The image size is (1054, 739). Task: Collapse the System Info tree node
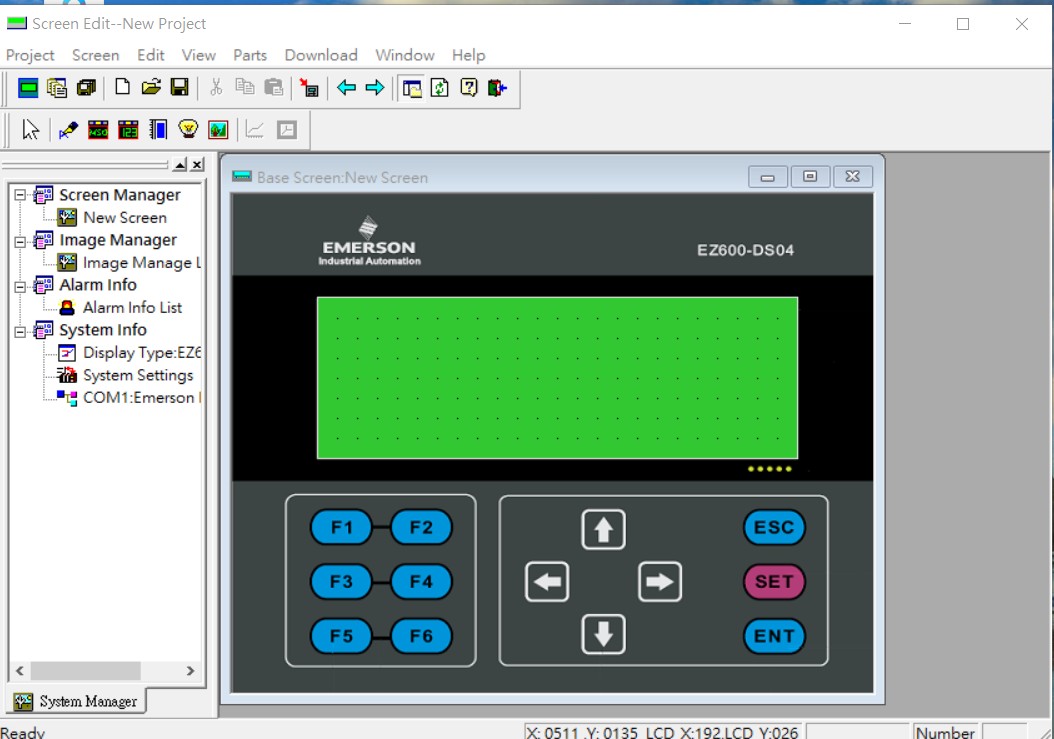point(19,330)
